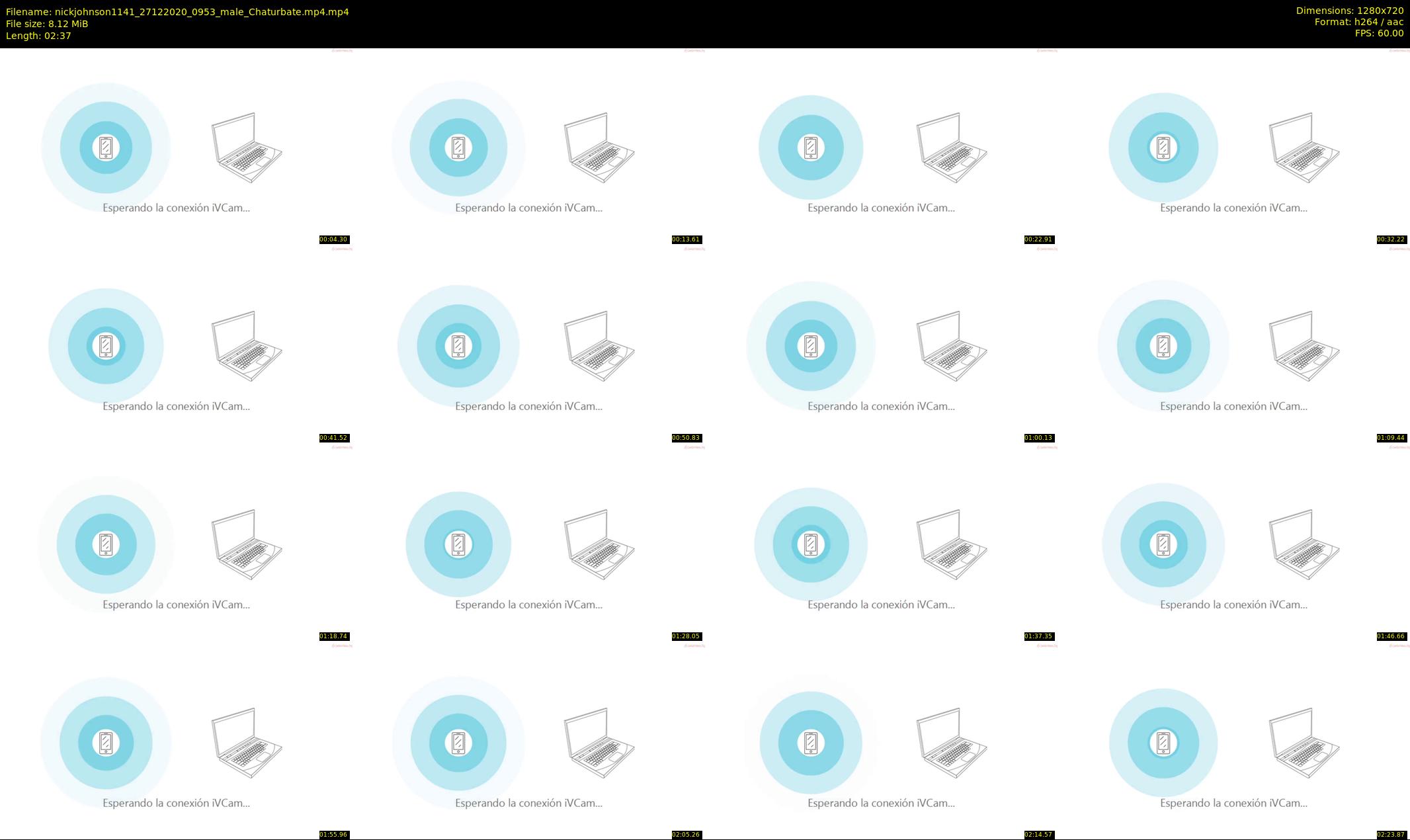Click the 'Esperando la conexión' text in the 02:05.26 frame
Image resolution: width=1410 pixels, height=840 pixels.
coord(528,803)
